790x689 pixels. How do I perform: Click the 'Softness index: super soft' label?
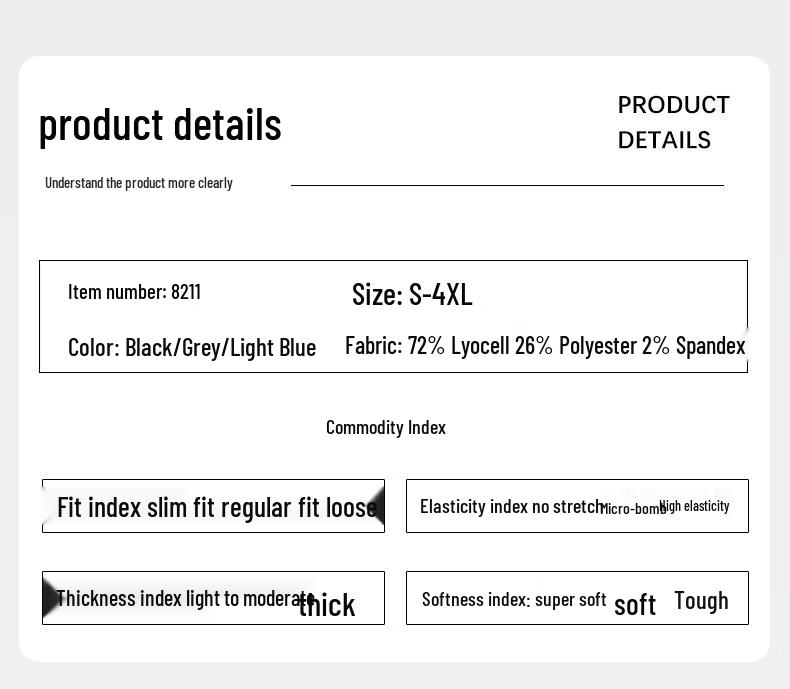[x=514, y=599]
